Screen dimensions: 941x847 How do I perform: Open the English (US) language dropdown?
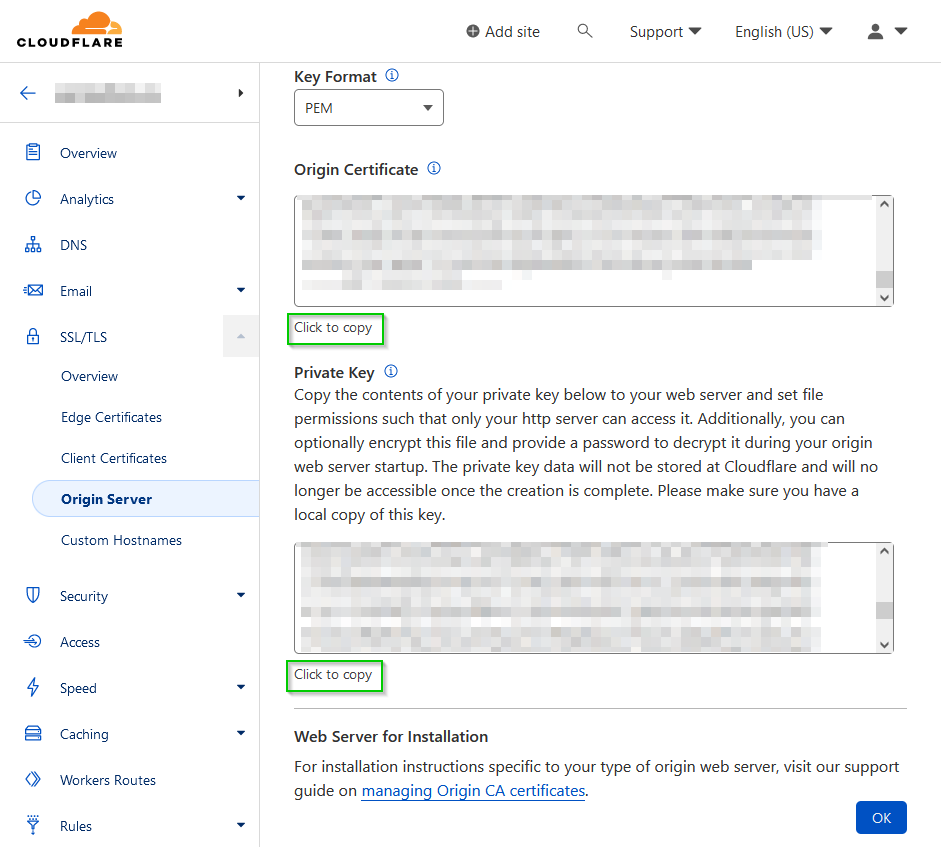pyautogui.click(x=783, y=31)
